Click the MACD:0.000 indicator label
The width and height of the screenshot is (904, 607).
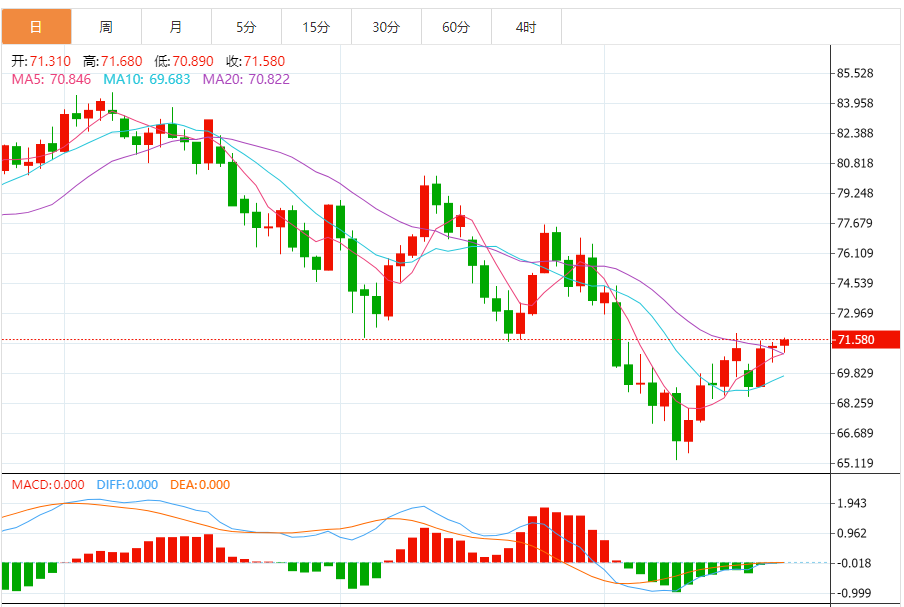48,485
